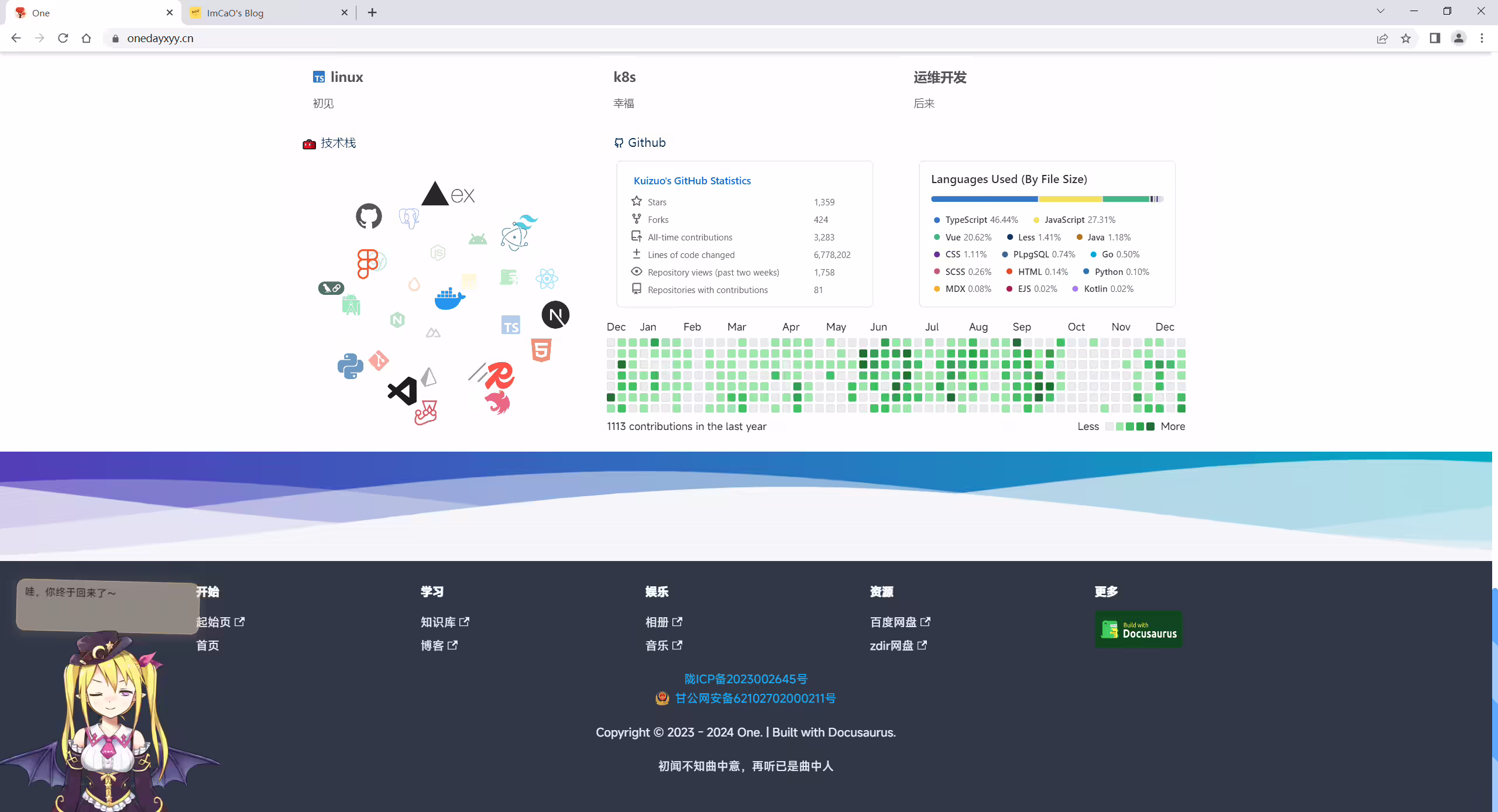Click the black VS Code logo
This screenshot has height=812, width=1498.
(x=403, y=391)
